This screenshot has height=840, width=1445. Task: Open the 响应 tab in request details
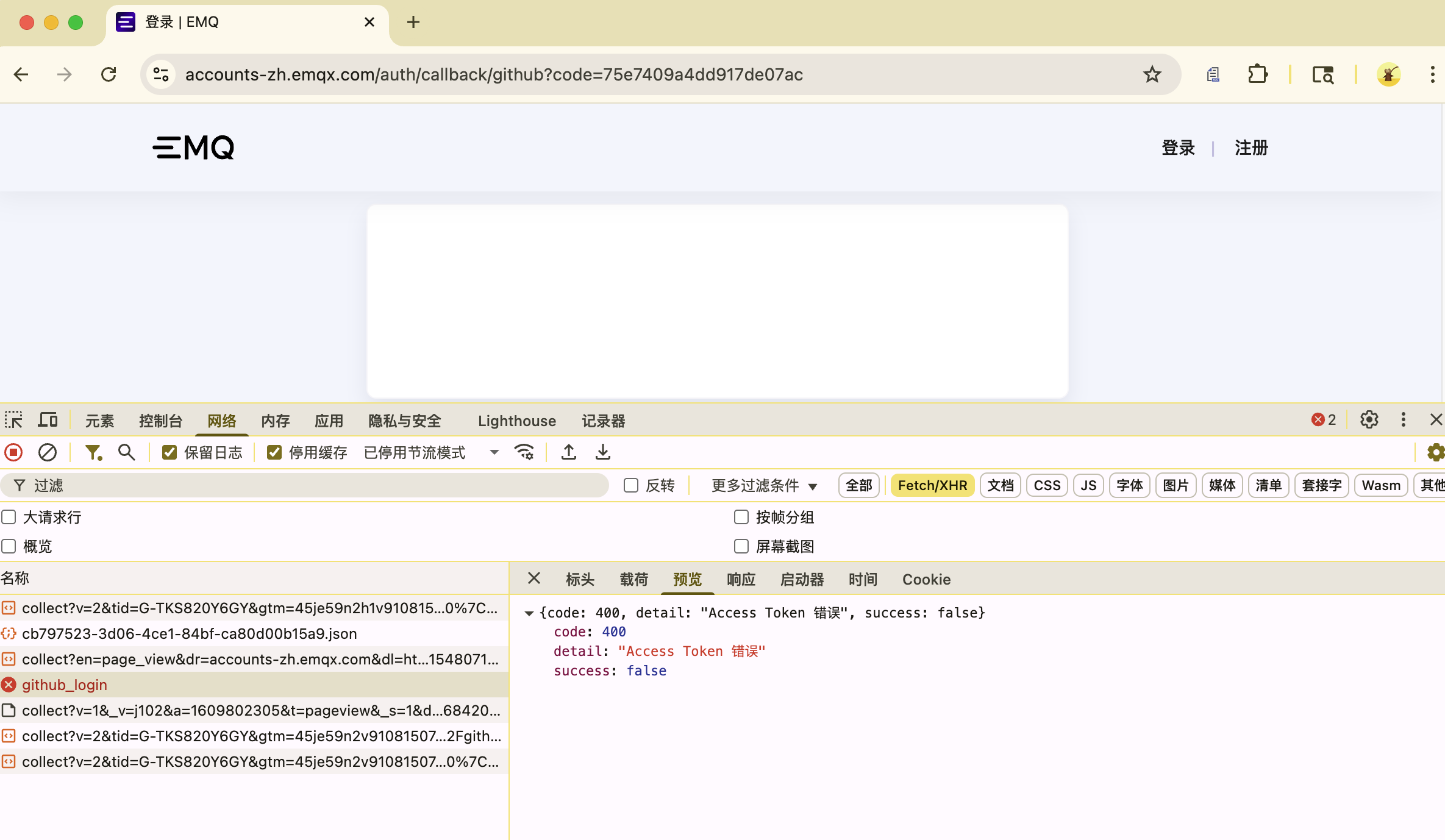click(x=741, y=579)
